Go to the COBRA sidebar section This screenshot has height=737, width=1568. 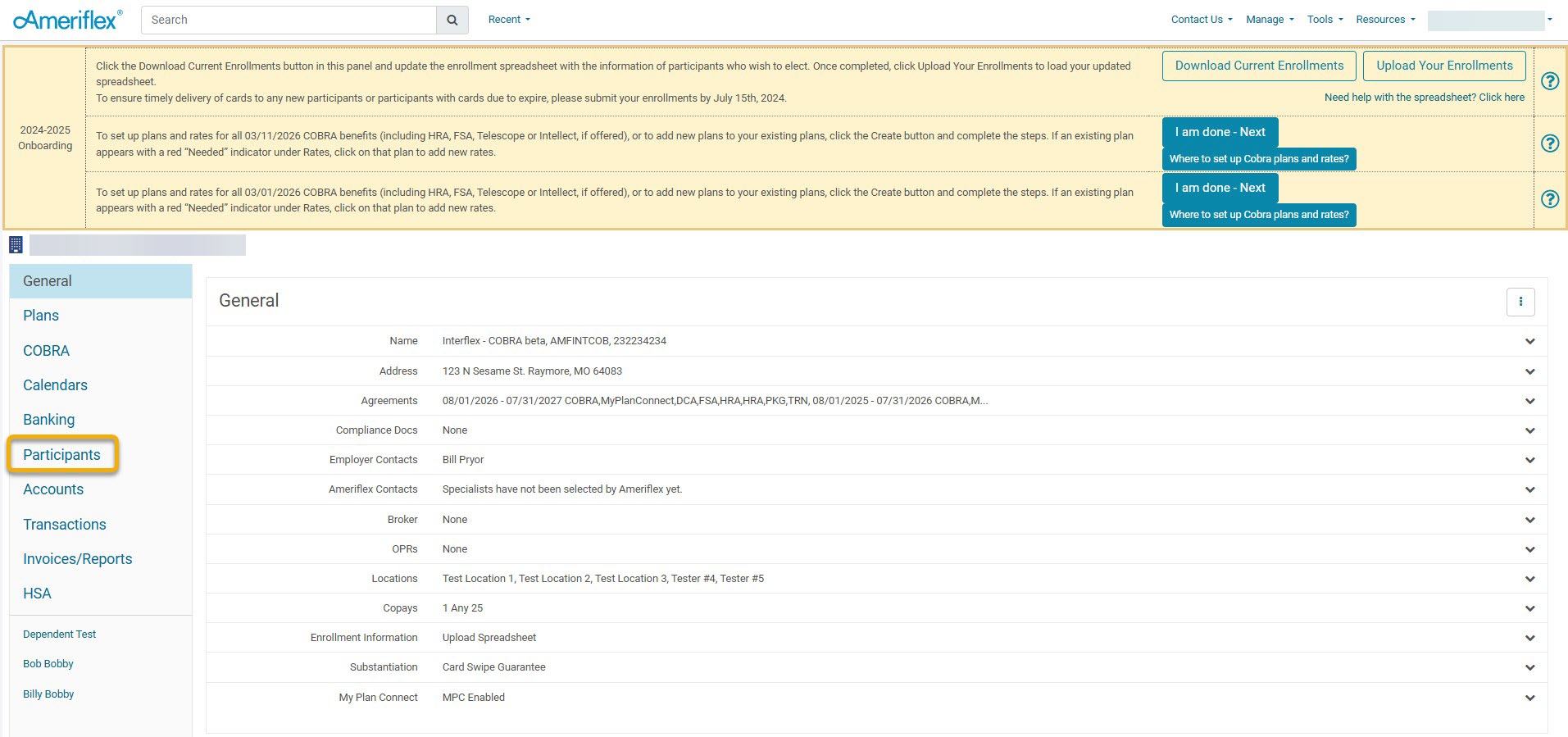[47, 351]
